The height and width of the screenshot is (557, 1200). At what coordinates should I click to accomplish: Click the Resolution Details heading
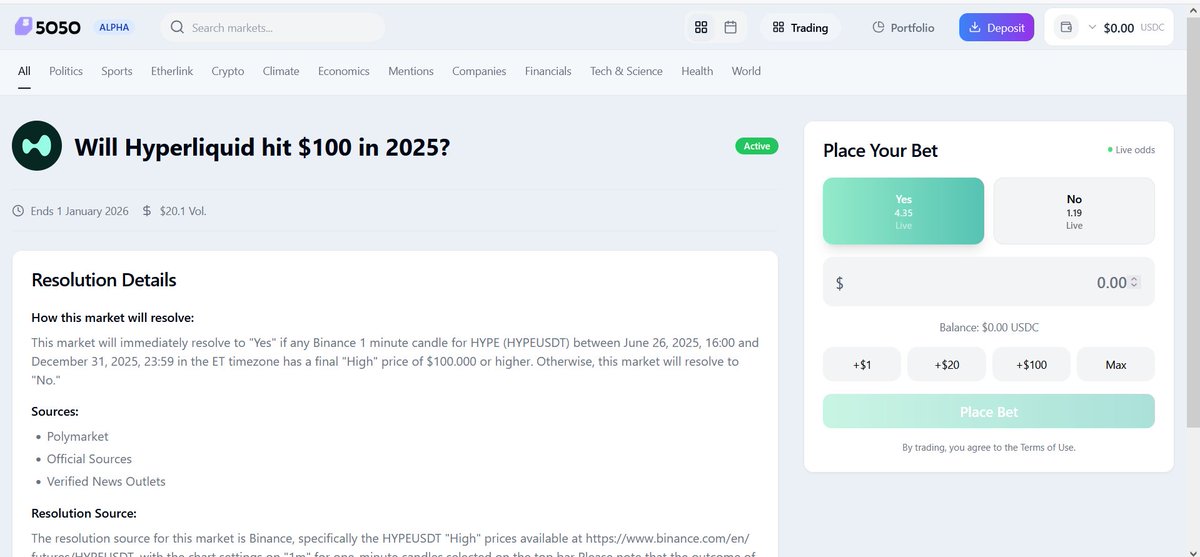104,280
